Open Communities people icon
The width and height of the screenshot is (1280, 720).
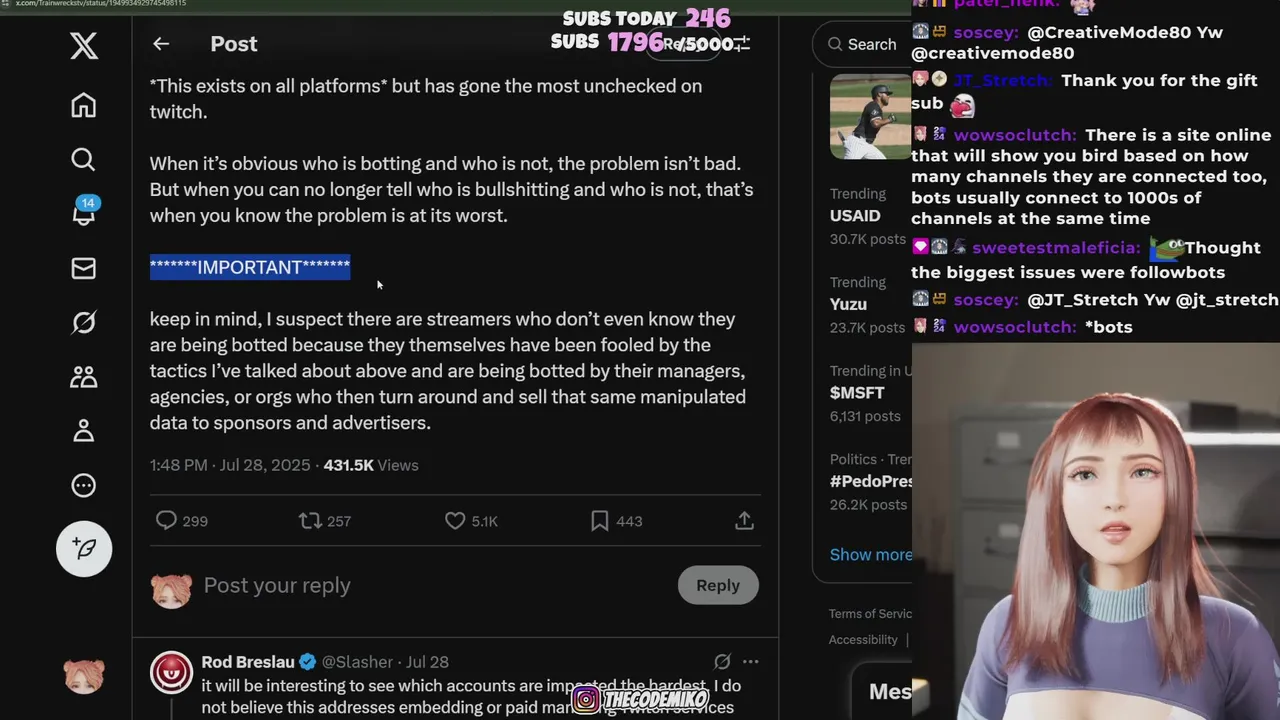point(84,376)
